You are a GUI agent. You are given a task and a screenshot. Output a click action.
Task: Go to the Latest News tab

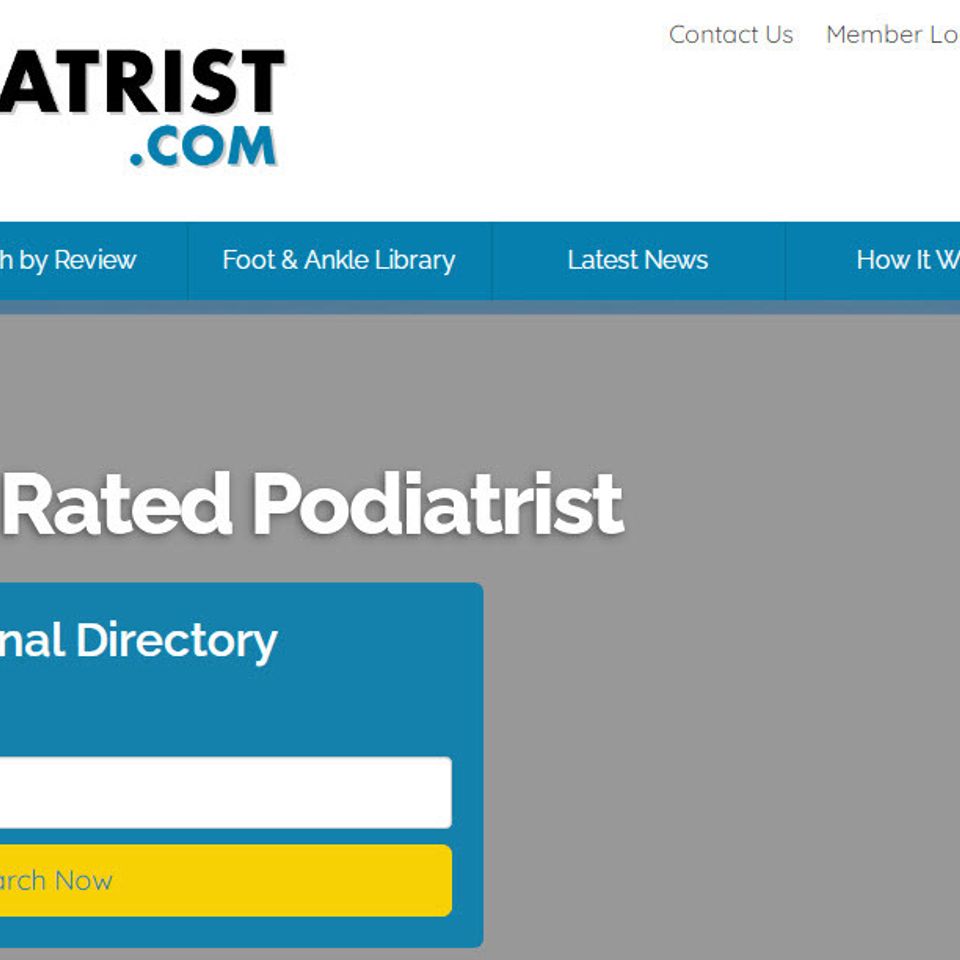[x=637, y=260]
